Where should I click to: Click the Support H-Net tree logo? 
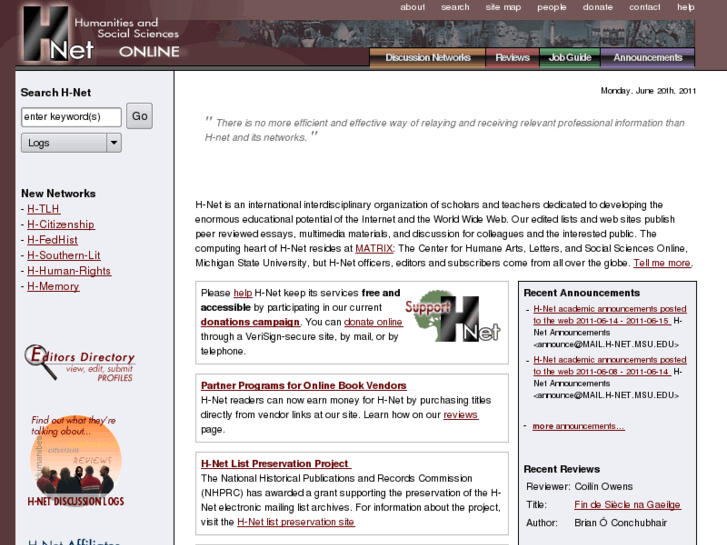[x=453, y=316]
